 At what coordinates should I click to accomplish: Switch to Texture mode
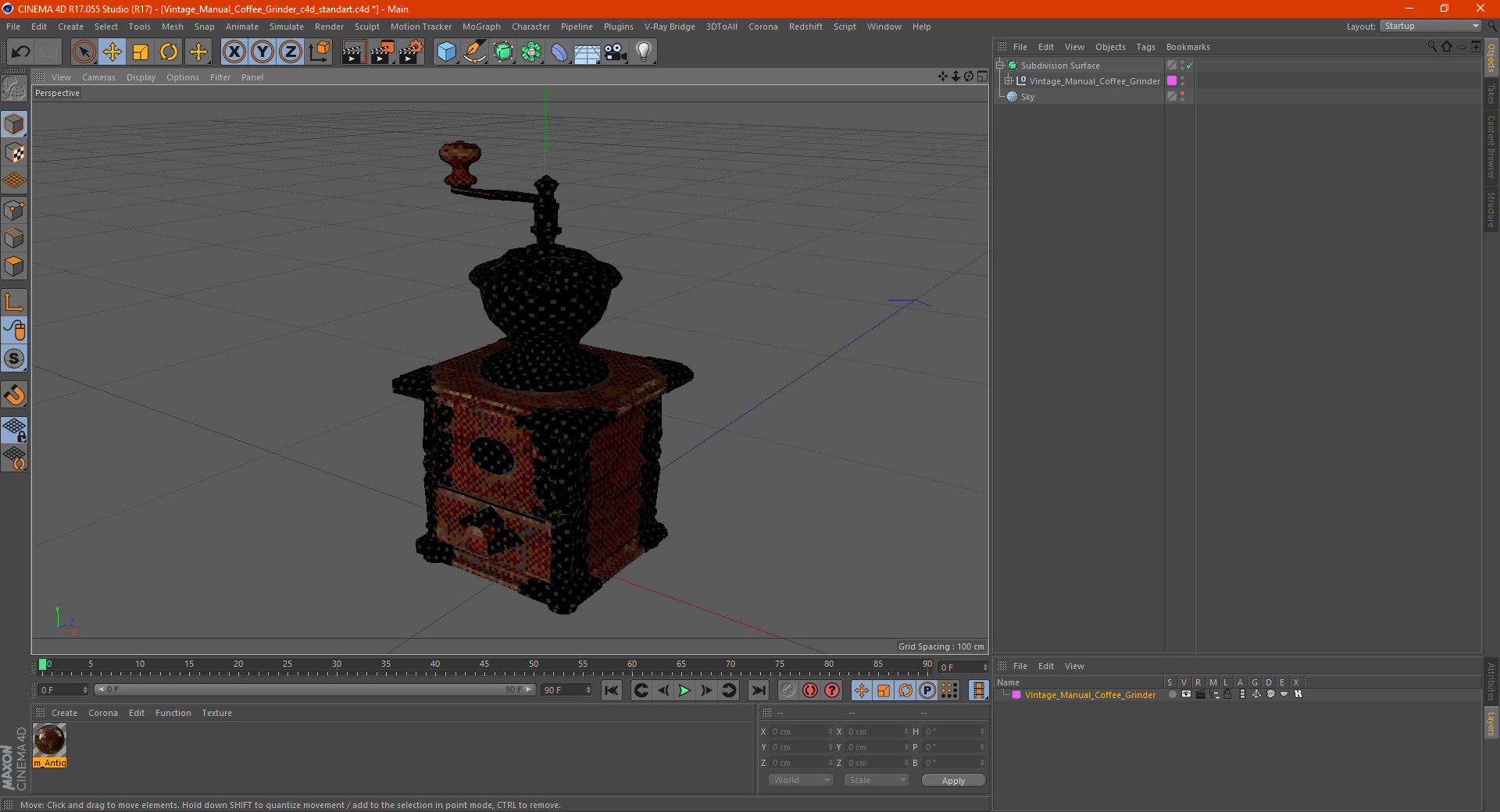[x=14, y=153]
